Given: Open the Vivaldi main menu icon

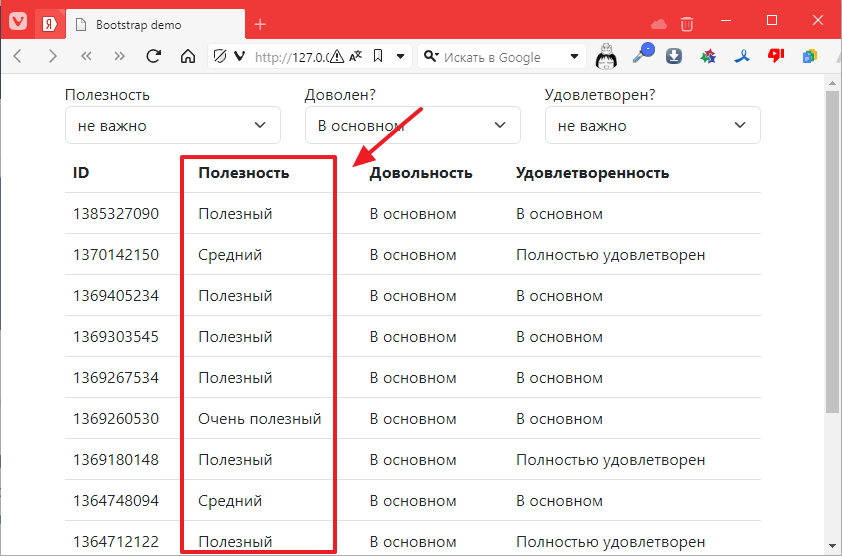Looking at the screenshot, I should tap(18, 24).
